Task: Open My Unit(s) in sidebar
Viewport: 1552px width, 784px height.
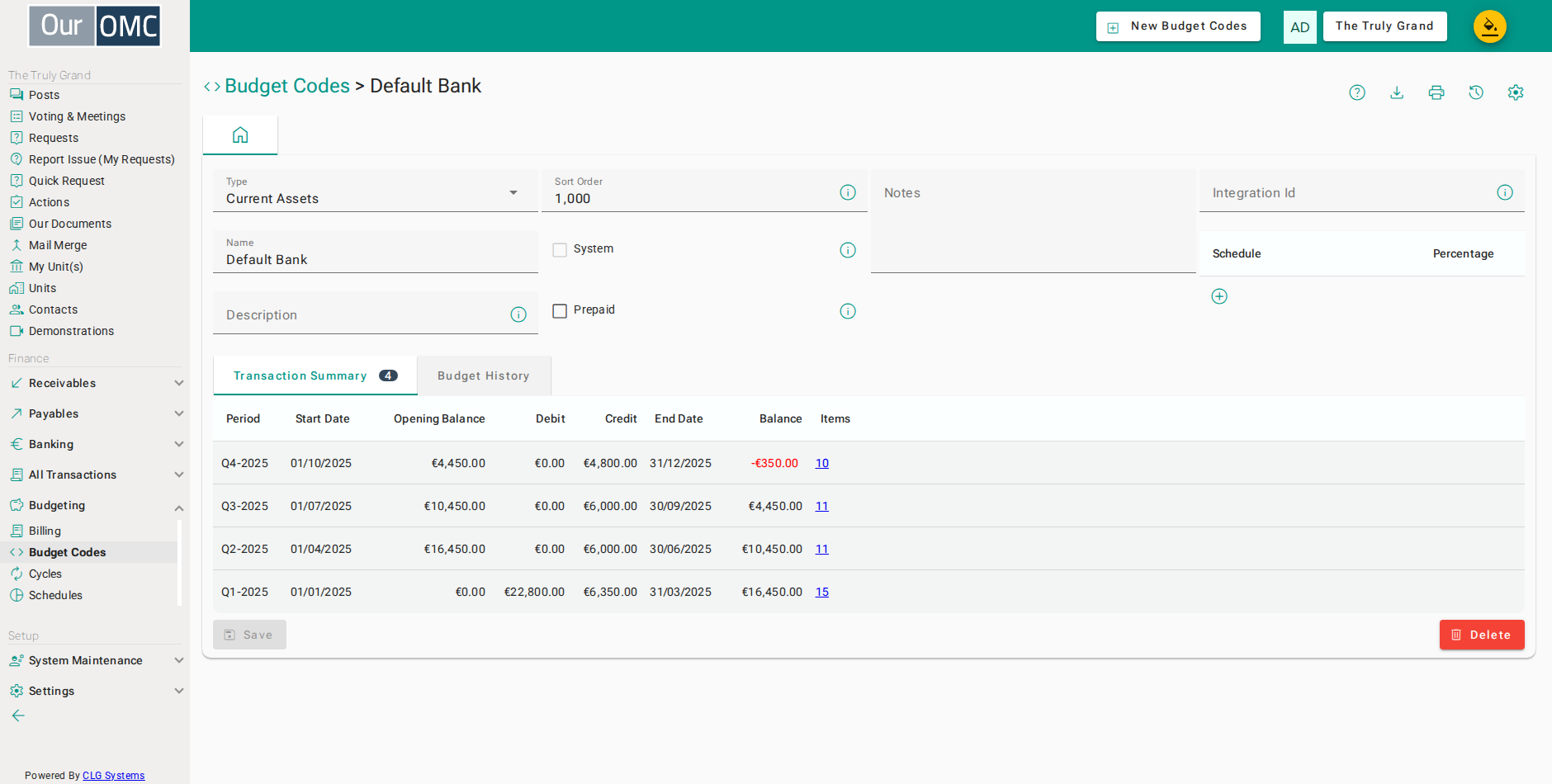Action: [x=56, y=267]
